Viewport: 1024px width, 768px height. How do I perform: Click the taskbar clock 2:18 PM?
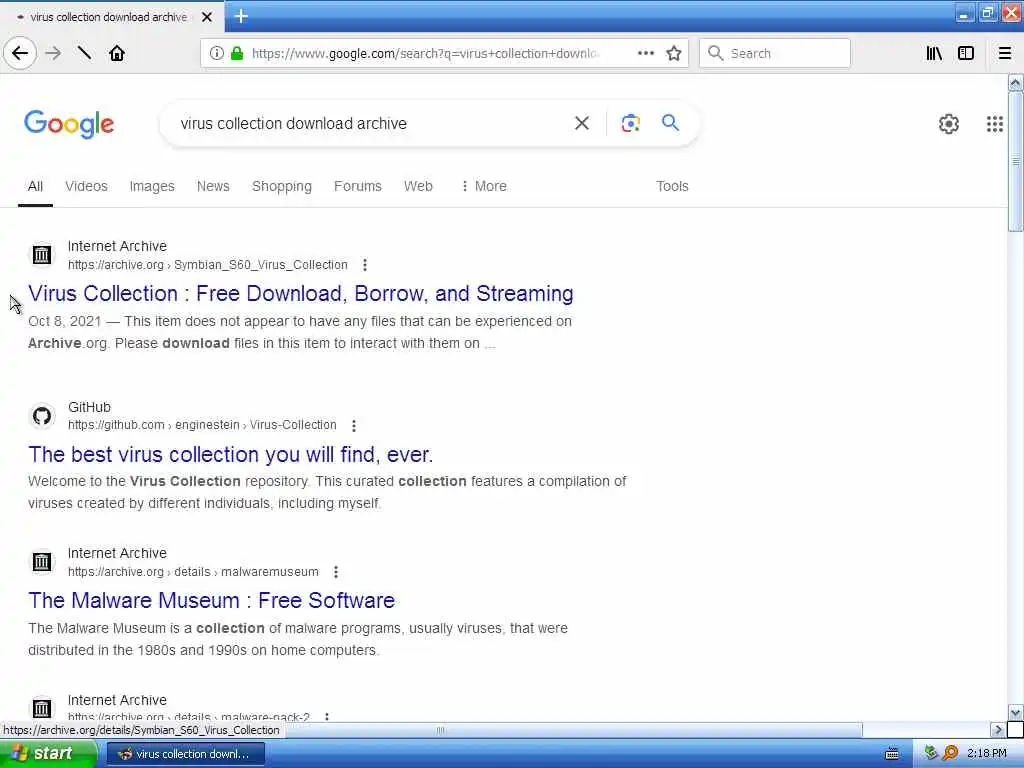pyautogui.click(x=987, y=754)
